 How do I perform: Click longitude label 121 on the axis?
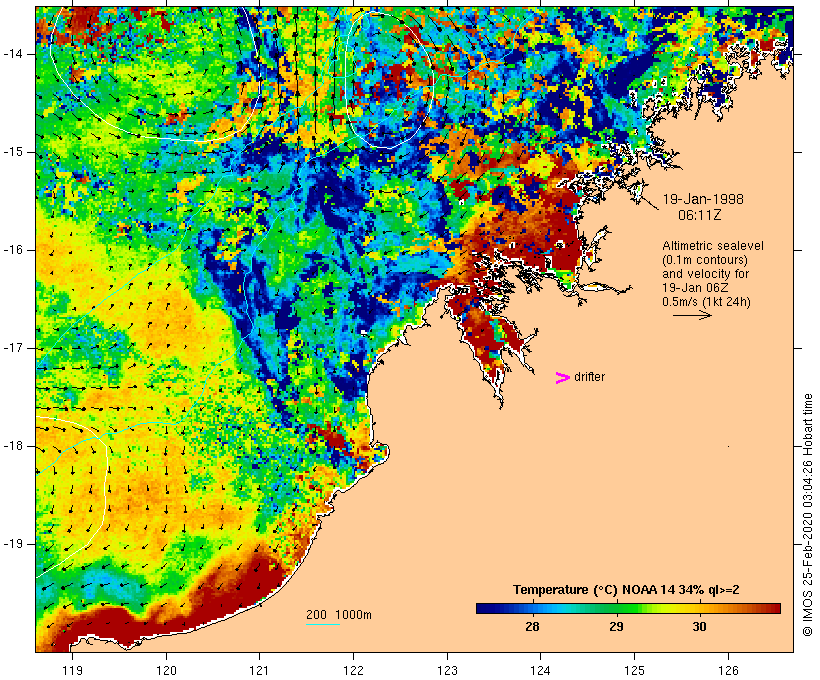click(259, 670)
